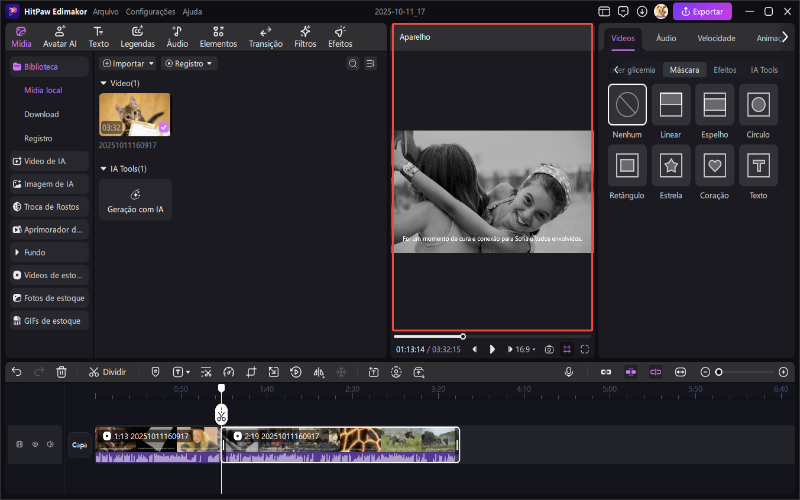Image resolution: width=800 pixels, height=500 pixels.
Task: Toggle the first purple magnet snap button
Action: point(631,372)
